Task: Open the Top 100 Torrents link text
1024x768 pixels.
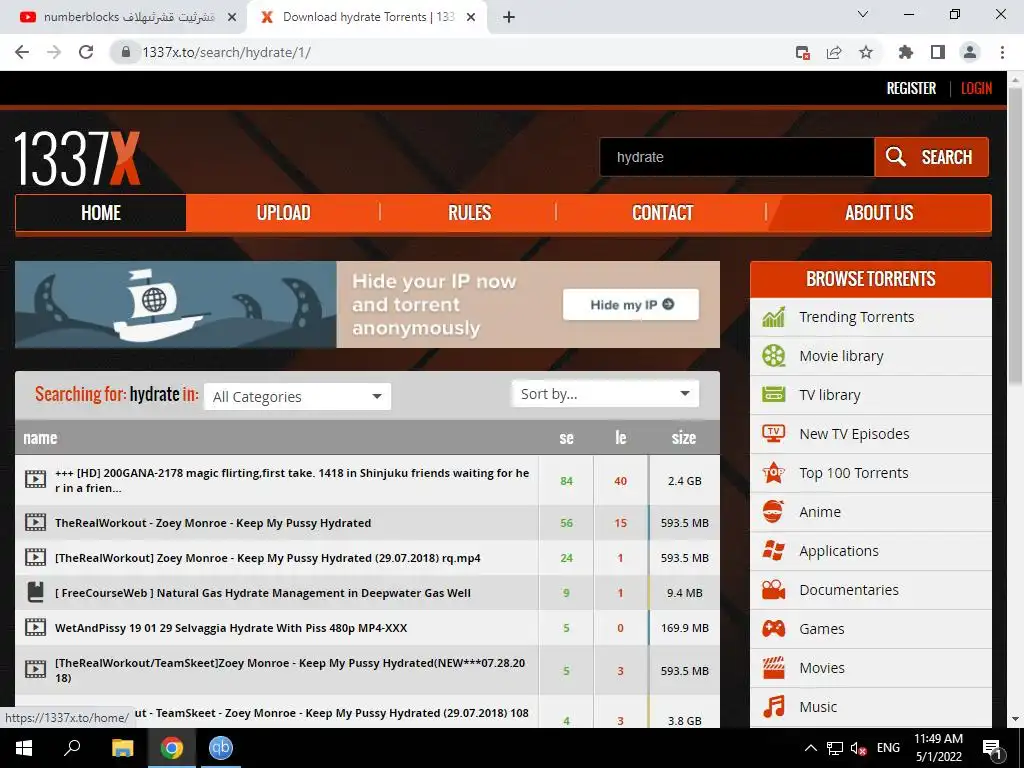Action: click(854, 473)
